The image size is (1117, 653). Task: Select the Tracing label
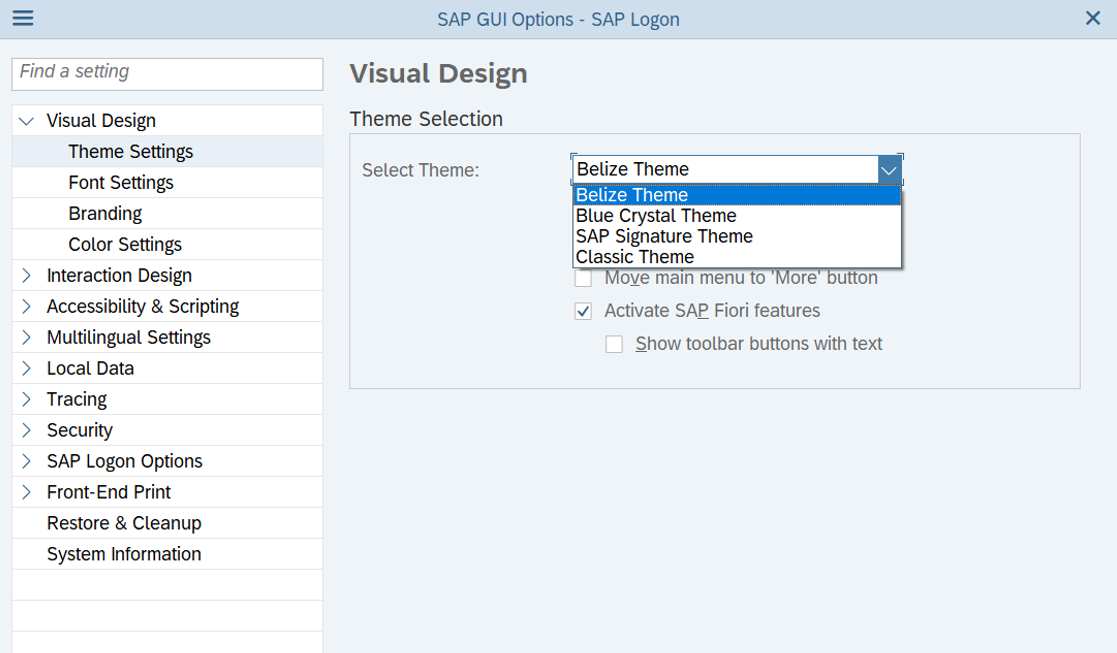(x=77, y=399)
